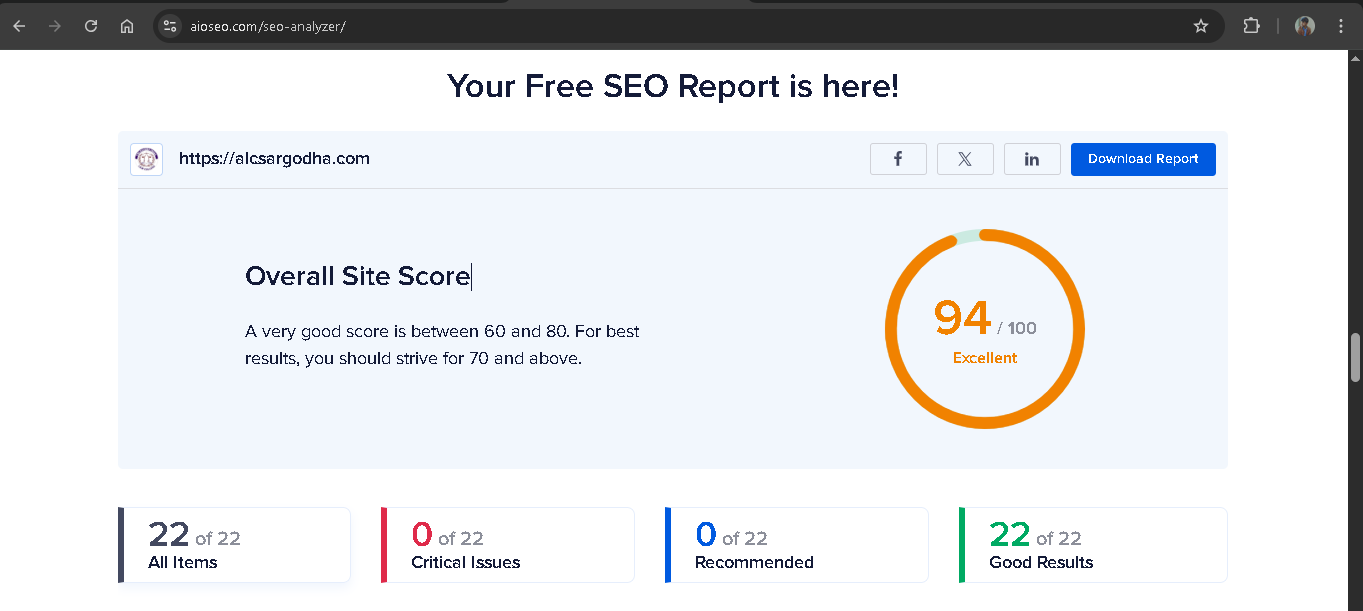This screenshot has height=611, width=1363.
Task: Bookmark this page with the star
Action: click(x=1201, y=26)
